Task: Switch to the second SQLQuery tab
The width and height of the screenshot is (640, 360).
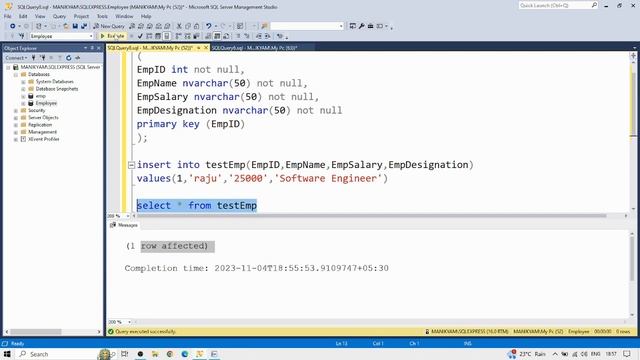Action: point(254,48)
